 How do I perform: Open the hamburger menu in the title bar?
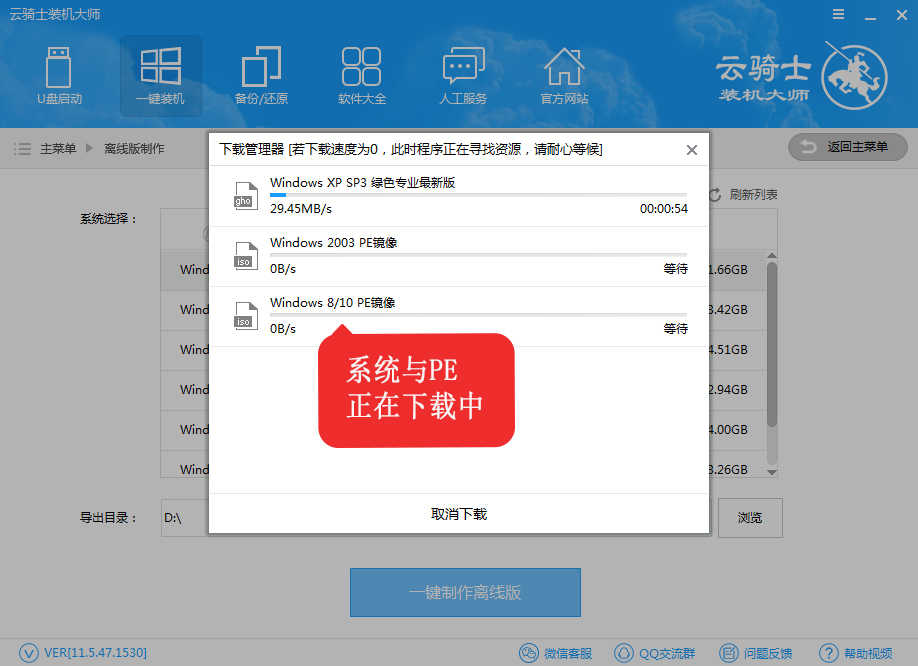838,15
